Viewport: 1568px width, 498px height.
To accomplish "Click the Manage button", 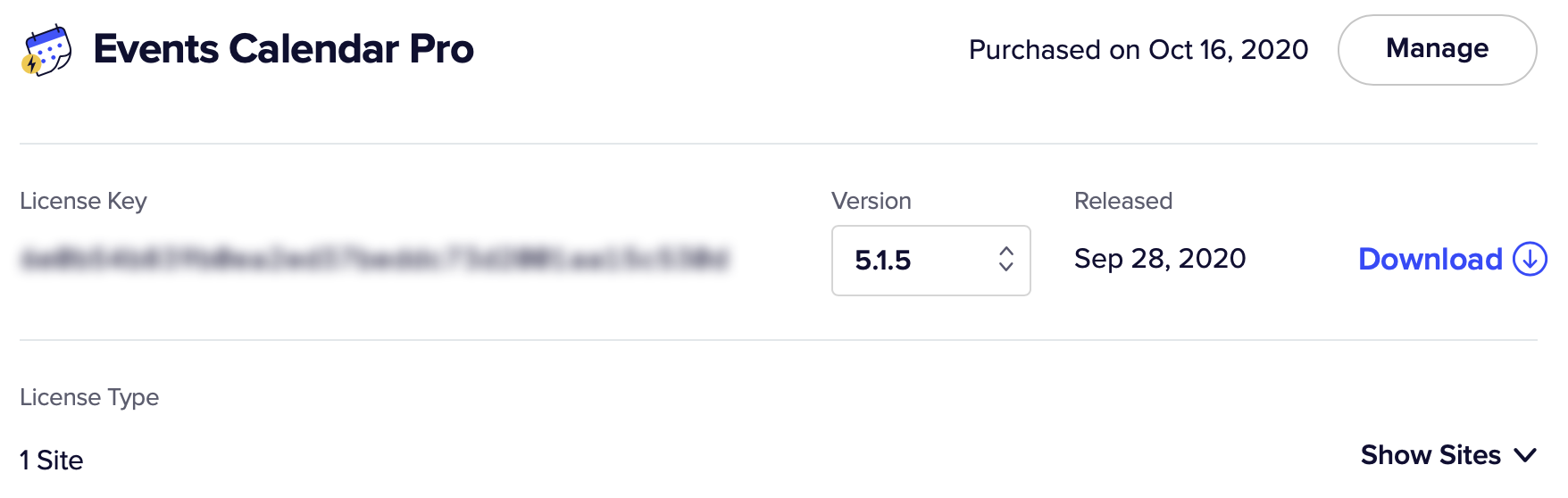I will click(1437, 50).
